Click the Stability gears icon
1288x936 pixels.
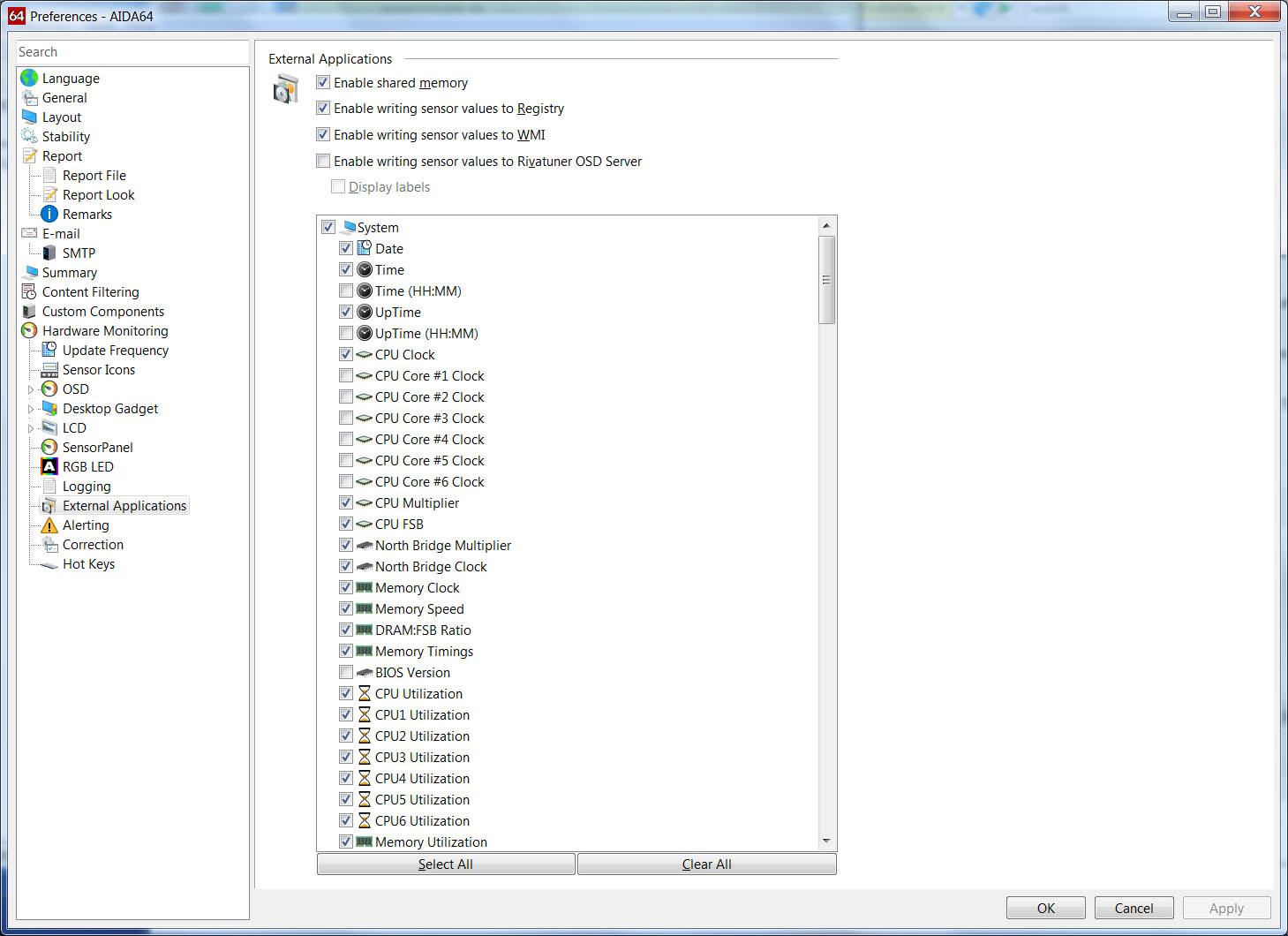coord(29,137)
